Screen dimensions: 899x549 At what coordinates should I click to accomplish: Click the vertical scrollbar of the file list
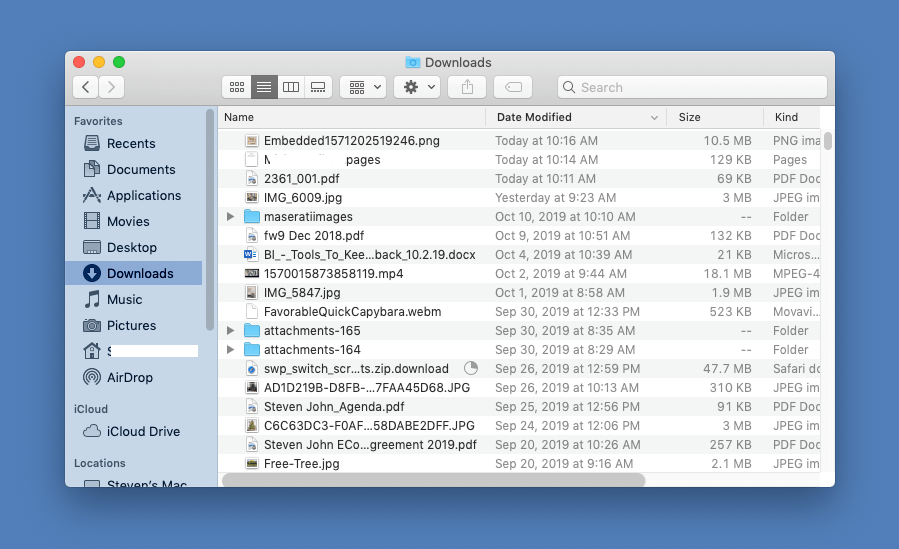[827, 141]
